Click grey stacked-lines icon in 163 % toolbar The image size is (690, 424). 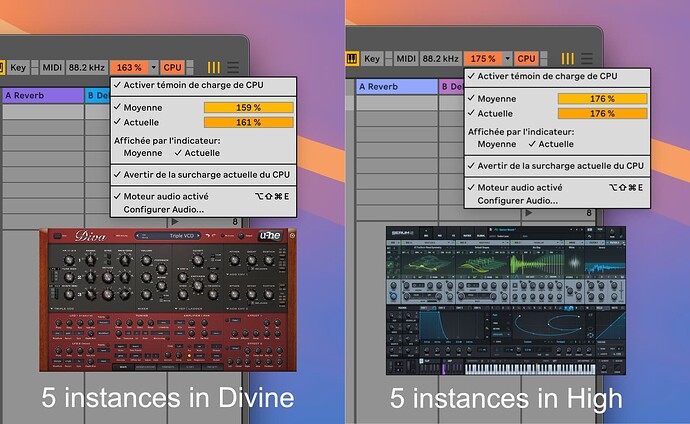pyautogui.click(x=233, y=67)
